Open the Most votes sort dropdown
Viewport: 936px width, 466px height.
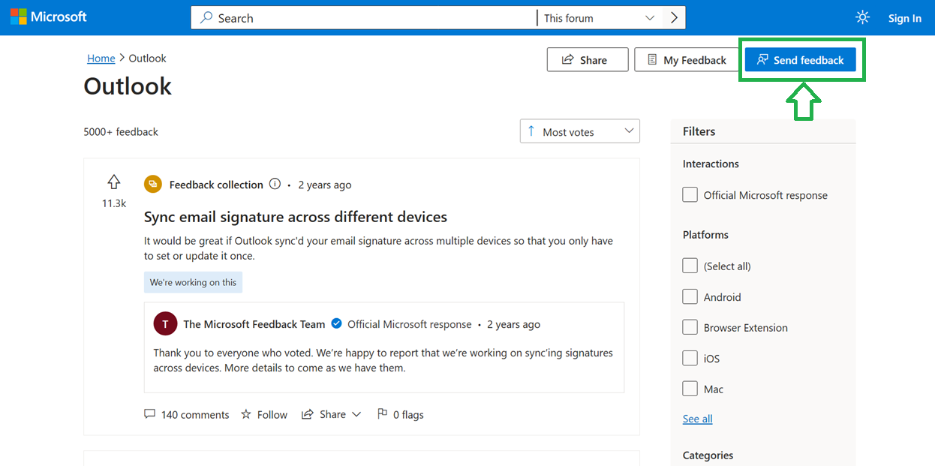tap(580, 131)
